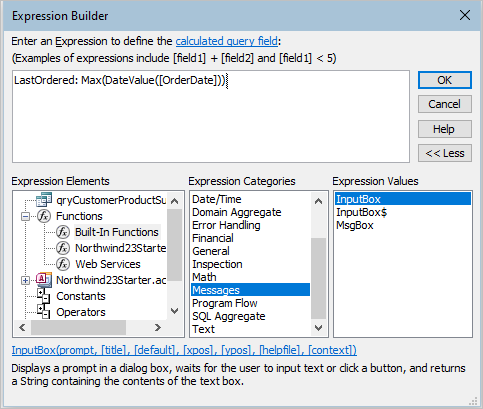Select Operators in Expression Elements

81,312
